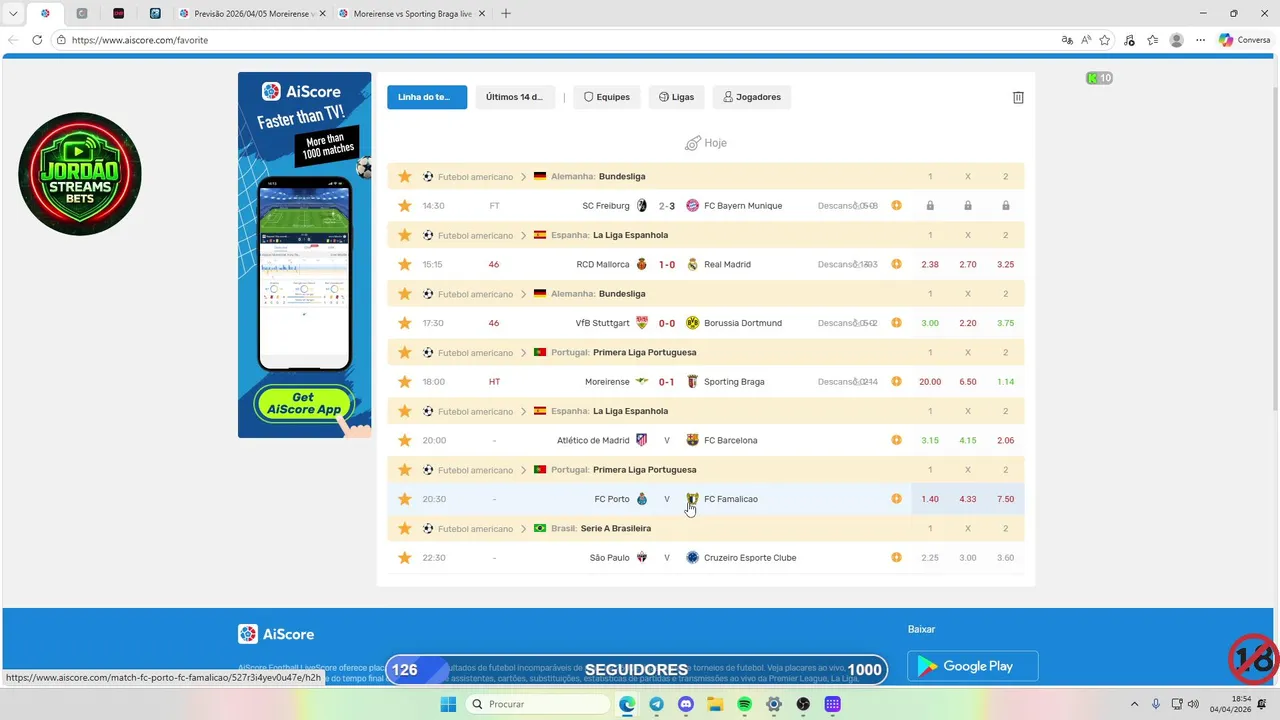The height and width of the screenshot is (720, 1280).
Task: Open La Liga Espanhola league above Mallorca match
Action: coord(630,235)
